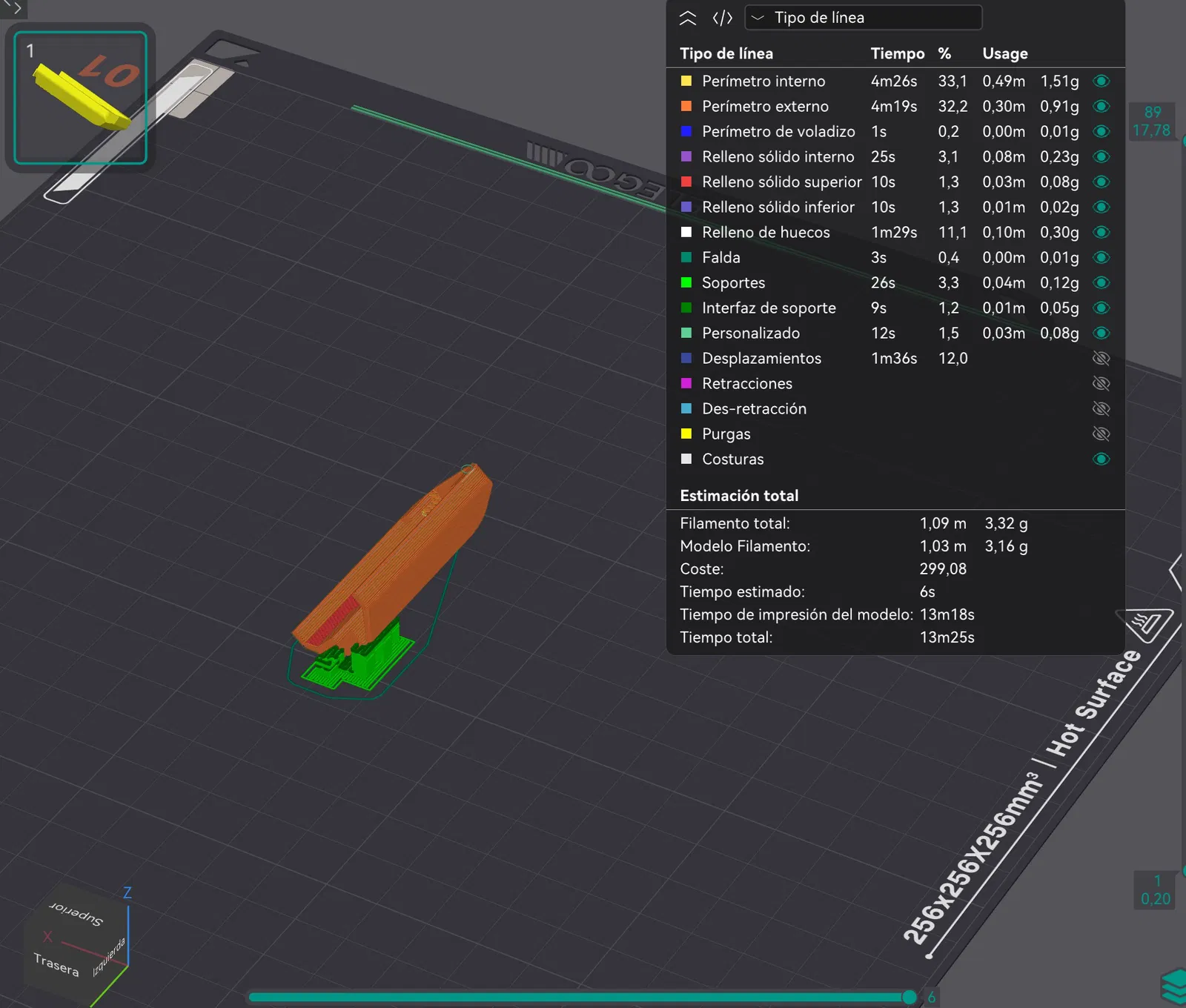Image resolution: width=1186 pixels, height=1008 pixels.
Task: Click the yellow Perímetro interno color swatch
Action: (686, 81)
